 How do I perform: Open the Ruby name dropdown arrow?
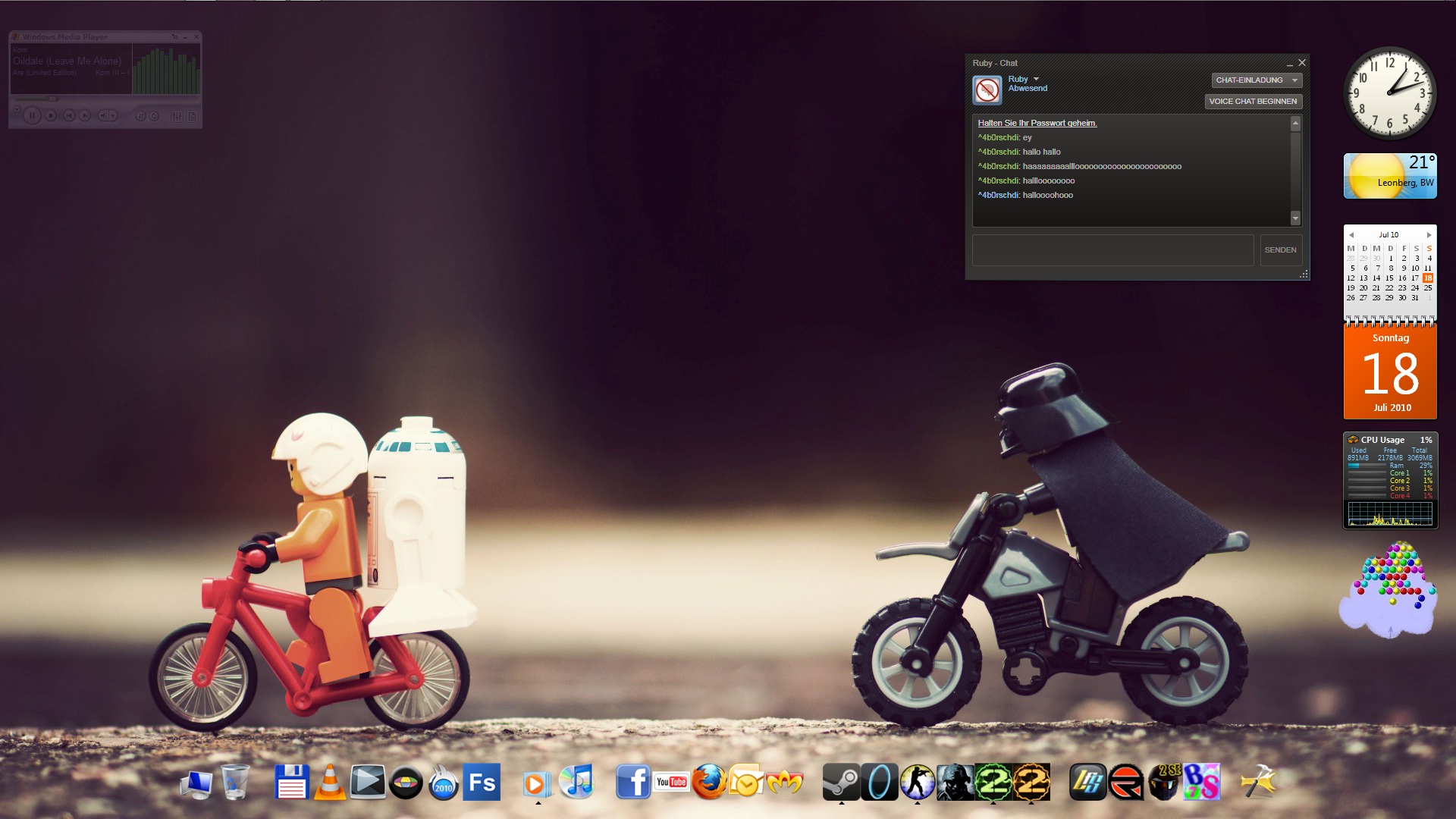click(x=1036, y=80)
